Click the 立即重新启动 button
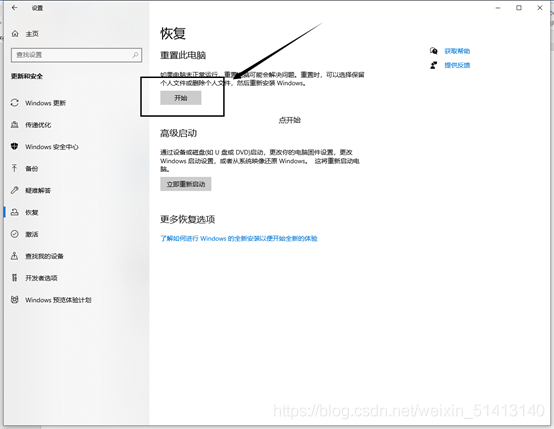The width and height of the screenshot is (554, 429). 185,184
